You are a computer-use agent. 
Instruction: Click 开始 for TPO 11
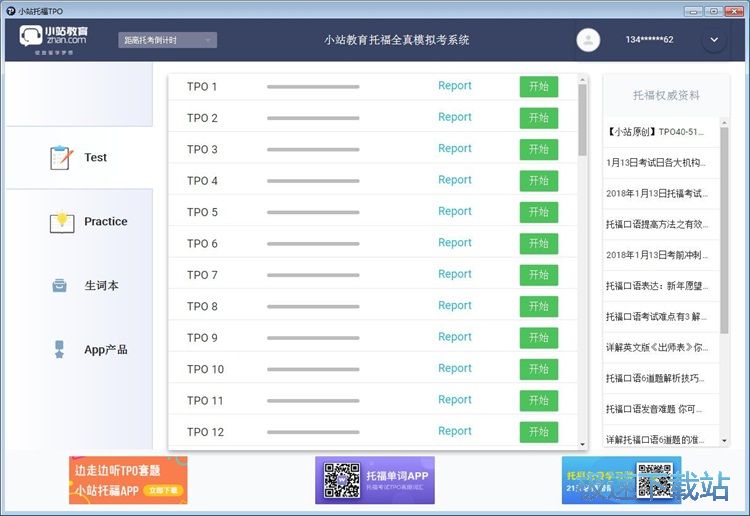pyautogui.click(x=539, y=401)
